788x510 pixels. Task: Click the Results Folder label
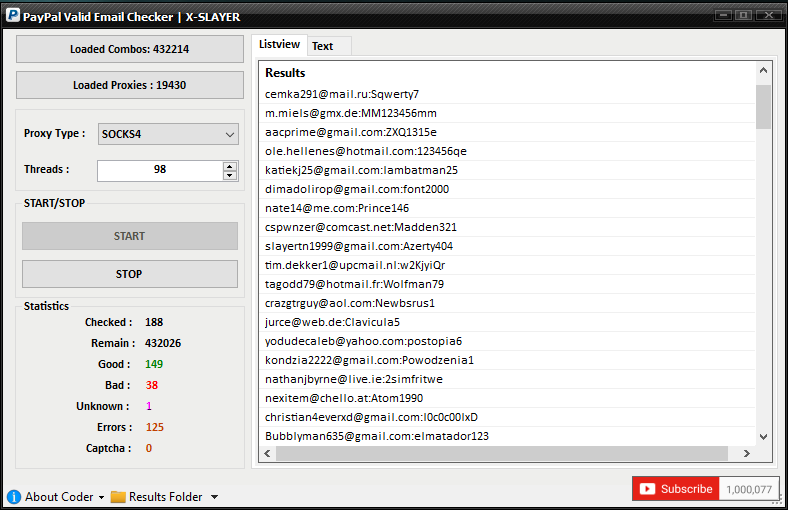(165, 496)
